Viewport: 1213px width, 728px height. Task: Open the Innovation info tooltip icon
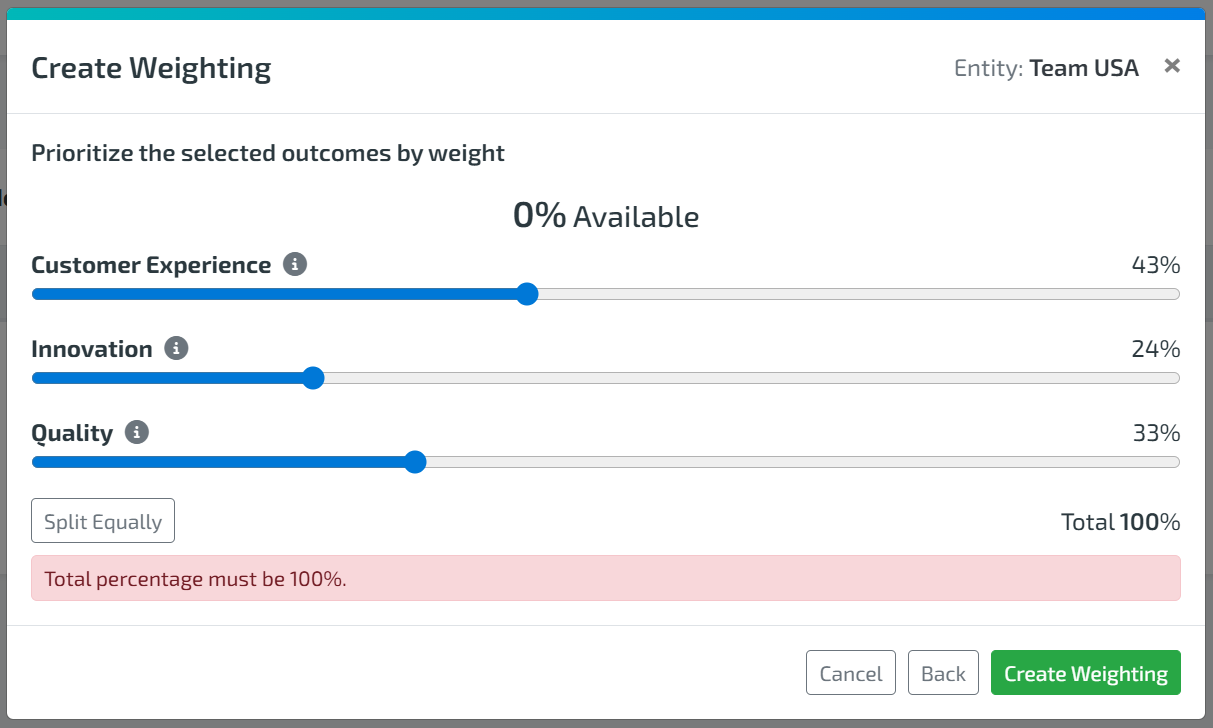[x=176, y=349]
